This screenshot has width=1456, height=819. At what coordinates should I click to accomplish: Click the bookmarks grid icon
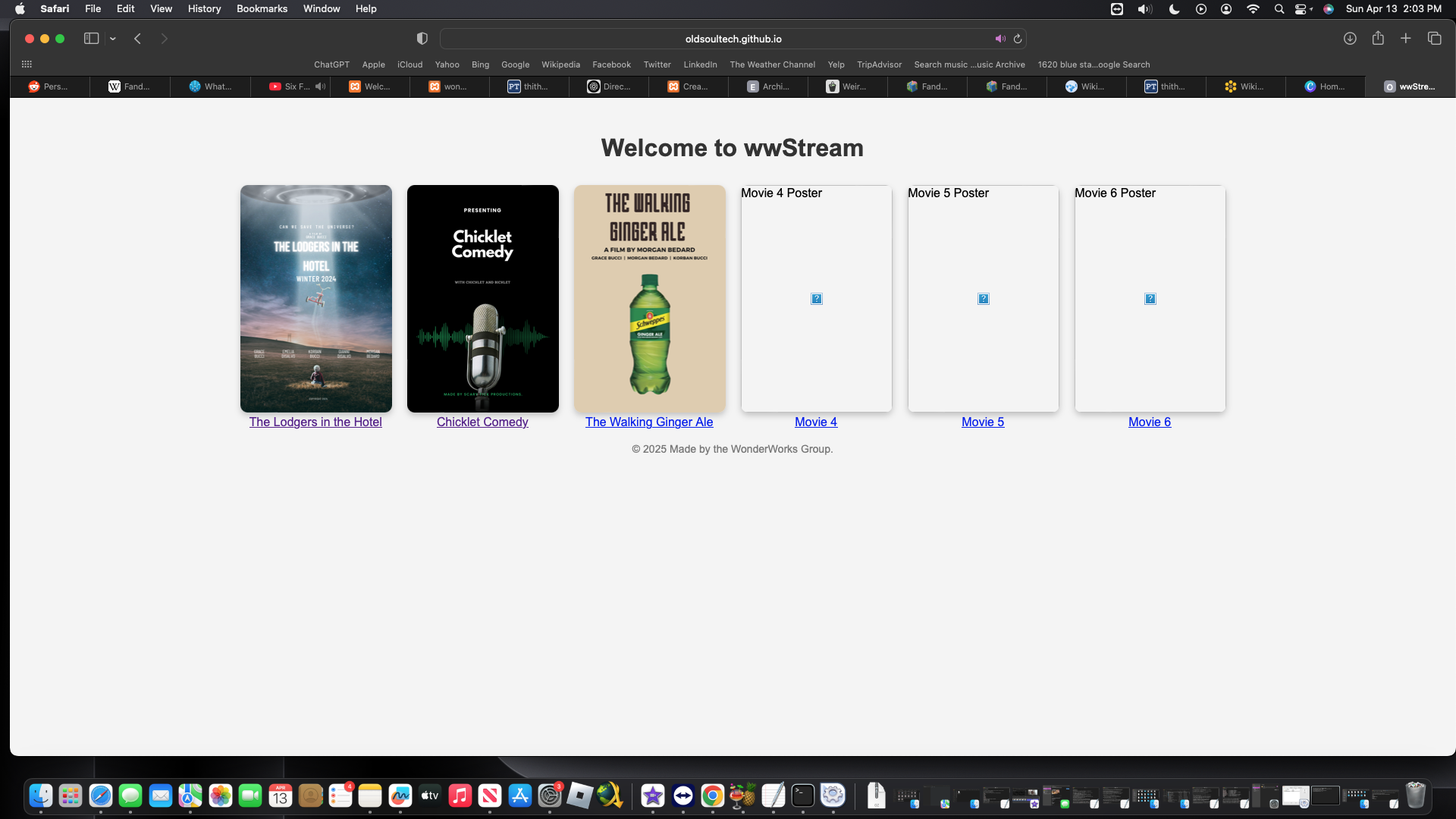point(27,64)
